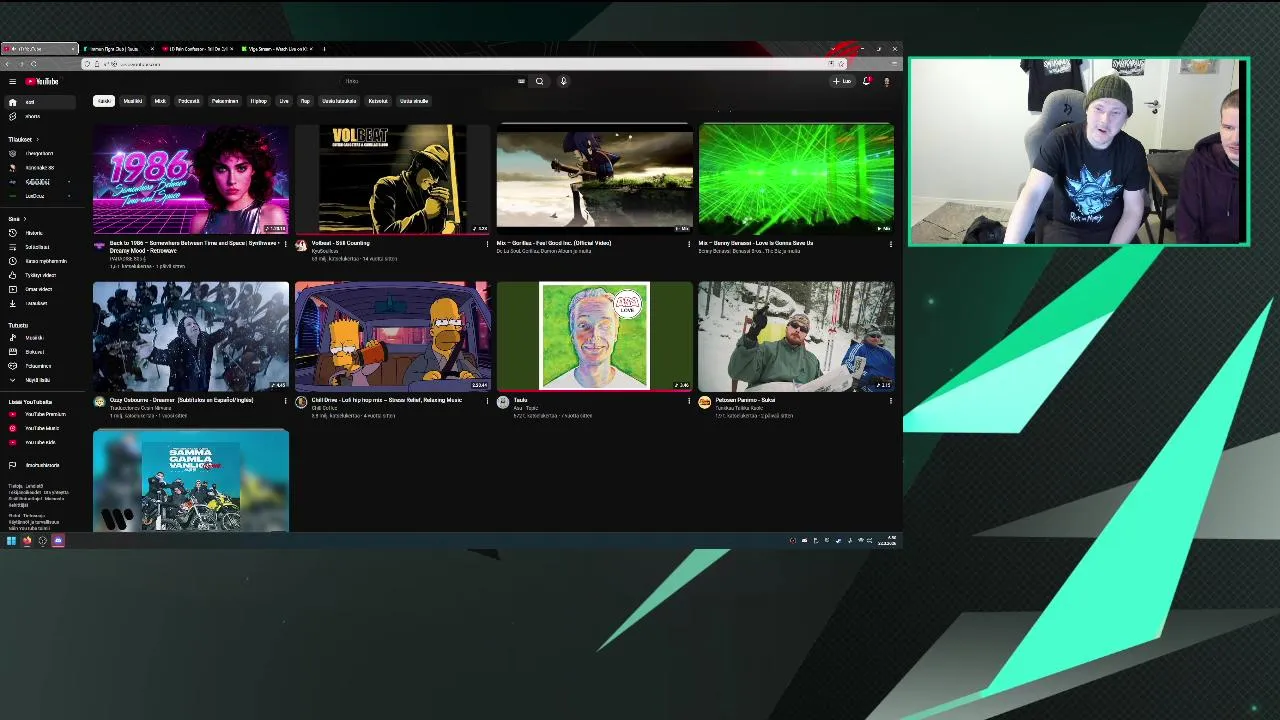This screenshot has height=720, width=1280.
Task: Open YouTube Premium in the sidebar
Action: point(39,414)
